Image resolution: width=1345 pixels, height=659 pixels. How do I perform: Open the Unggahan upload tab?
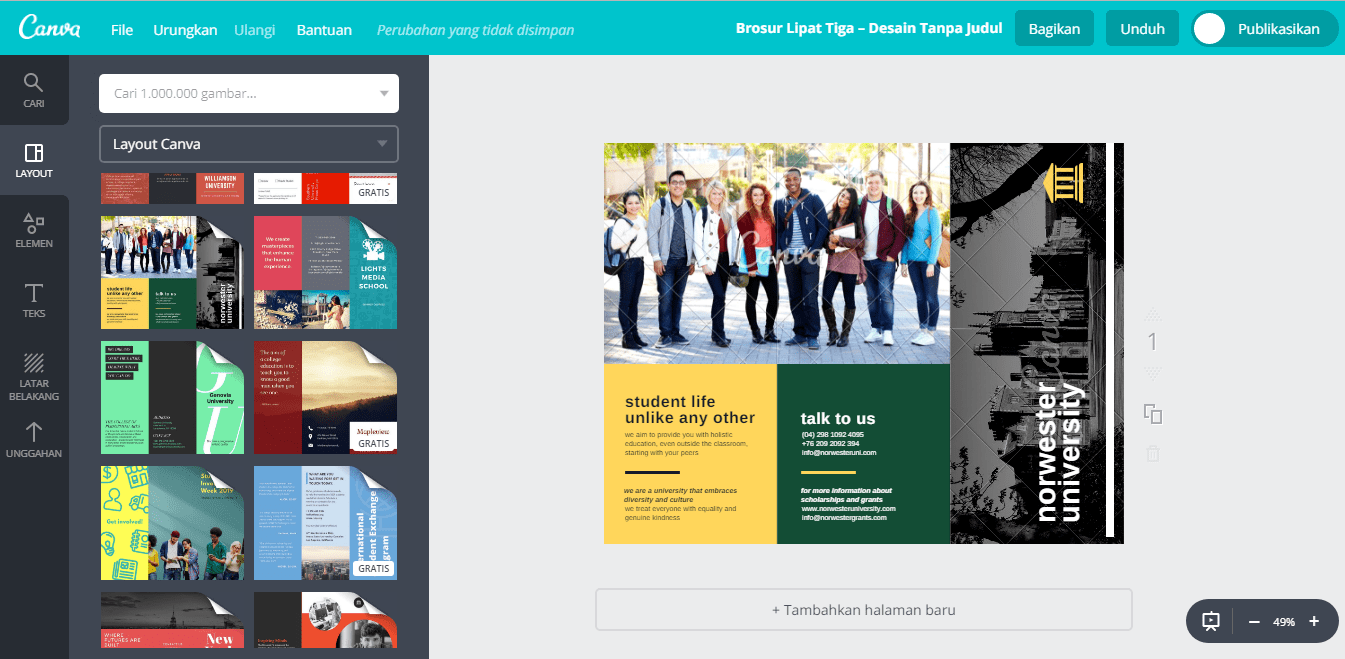[34, 440]
